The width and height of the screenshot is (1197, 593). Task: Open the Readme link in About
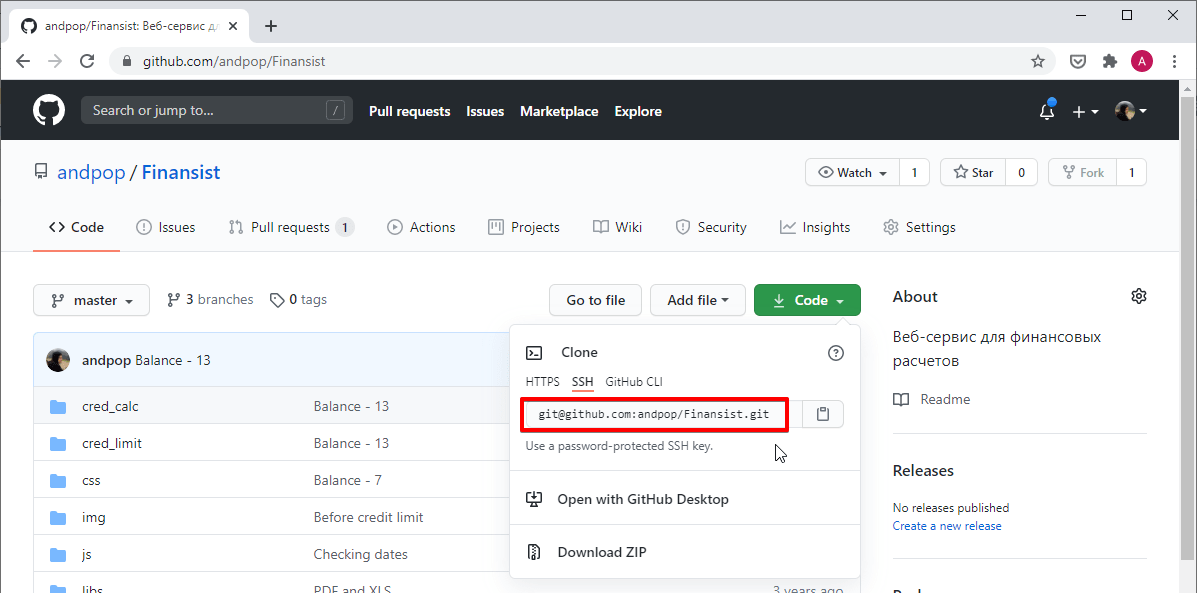coord(945,399)
